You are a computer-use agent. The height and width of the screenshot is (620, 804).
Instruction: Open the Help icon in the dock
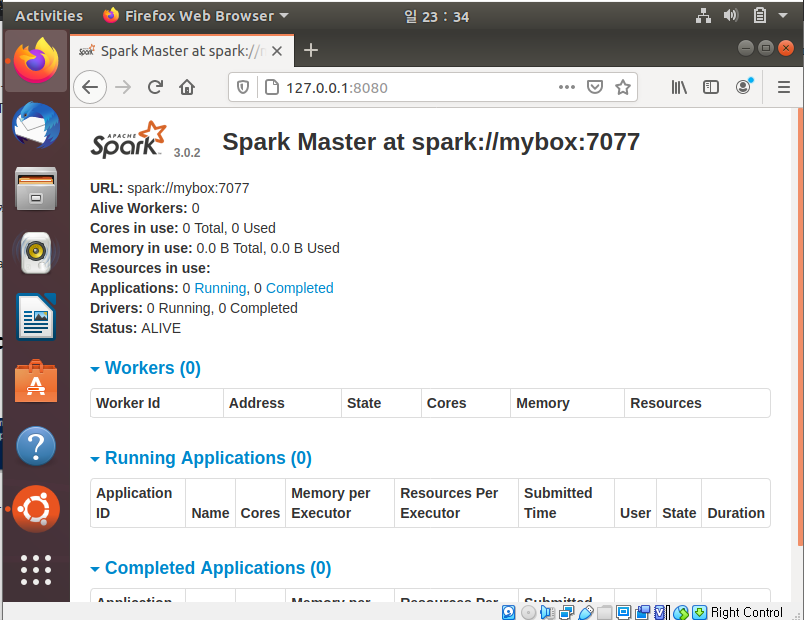click(36, 446)
